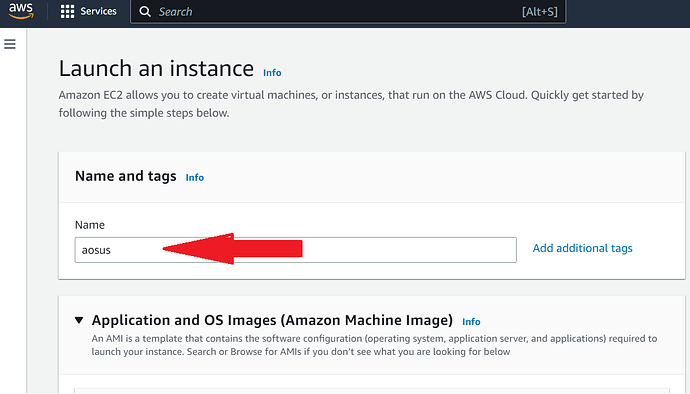Viewport: 690px width, 394px height.
Task: Open Info link beside Application and OS Images
Action: 471,322
